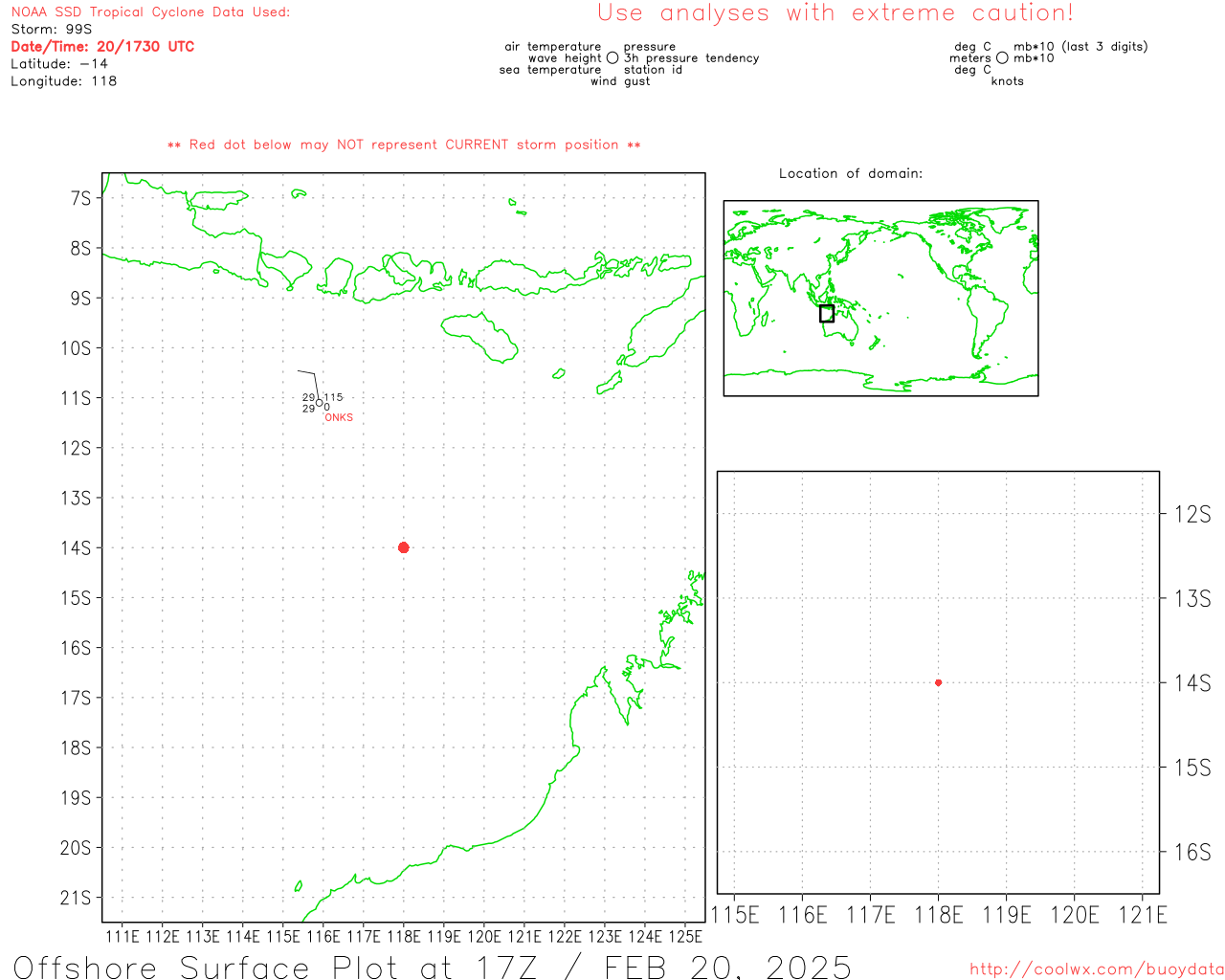Viewport: 1225px width, 980px height.
Task: Click the 118E longitude label under main map
Action: (403, 936)
